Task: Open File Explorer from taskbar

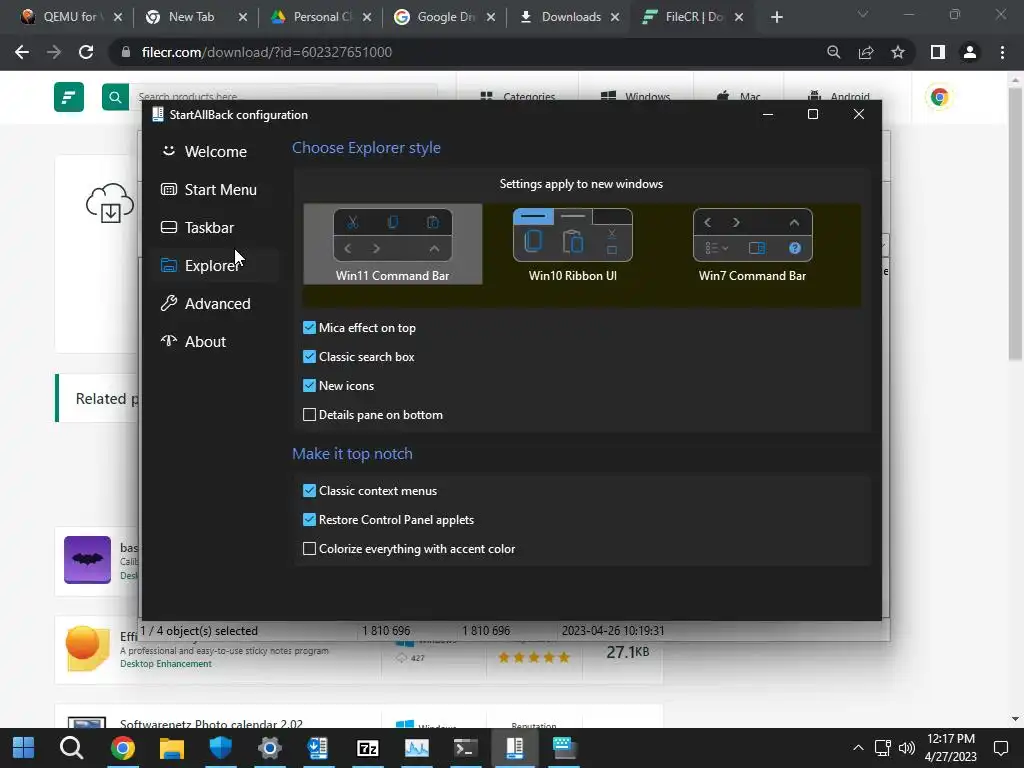Action: tap(172, 748)
